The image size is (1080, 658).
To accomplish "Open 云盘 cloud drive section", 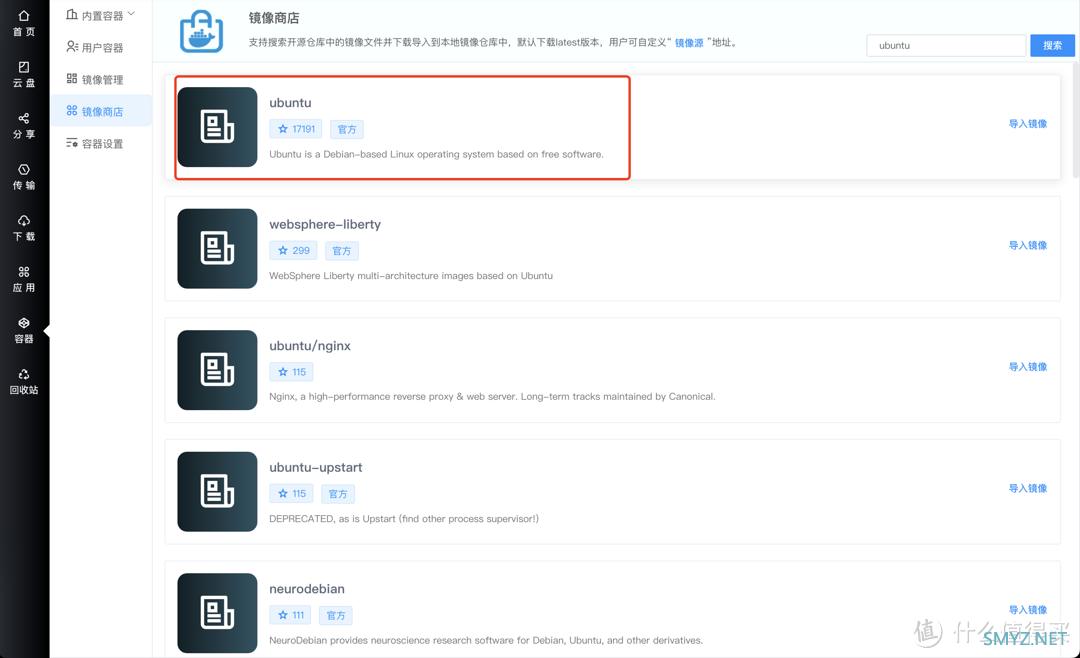I will point(24,74).
